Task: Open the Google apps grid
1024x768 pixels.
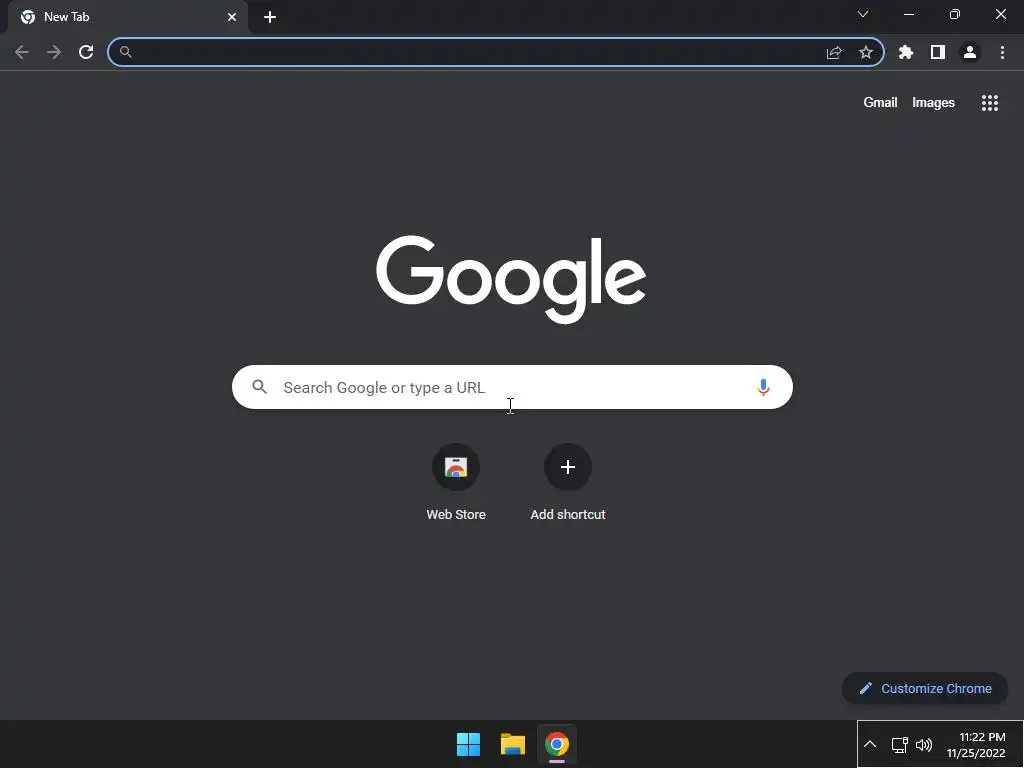Action: [990, 103]
